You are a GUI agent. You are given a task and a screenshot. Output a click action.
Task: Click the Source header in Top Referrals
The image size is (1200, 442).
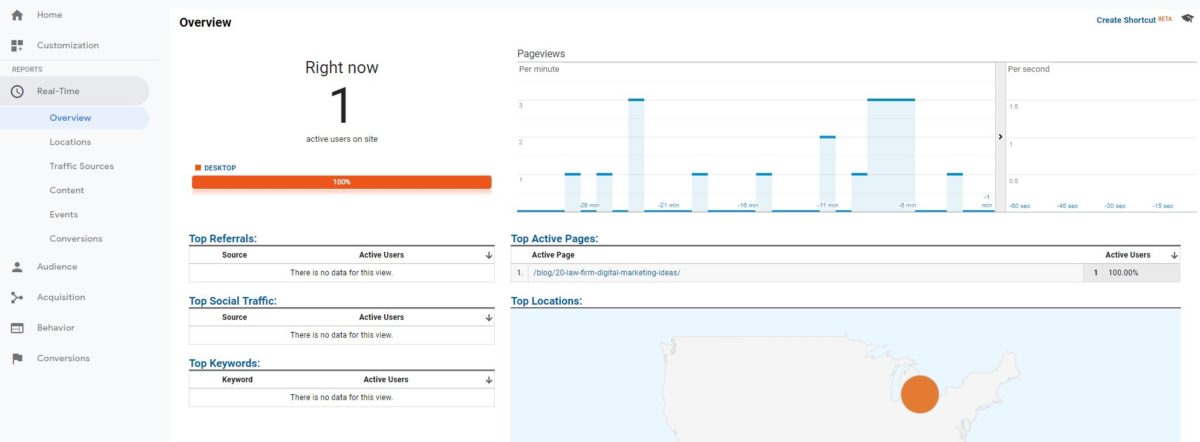[235, 255]
